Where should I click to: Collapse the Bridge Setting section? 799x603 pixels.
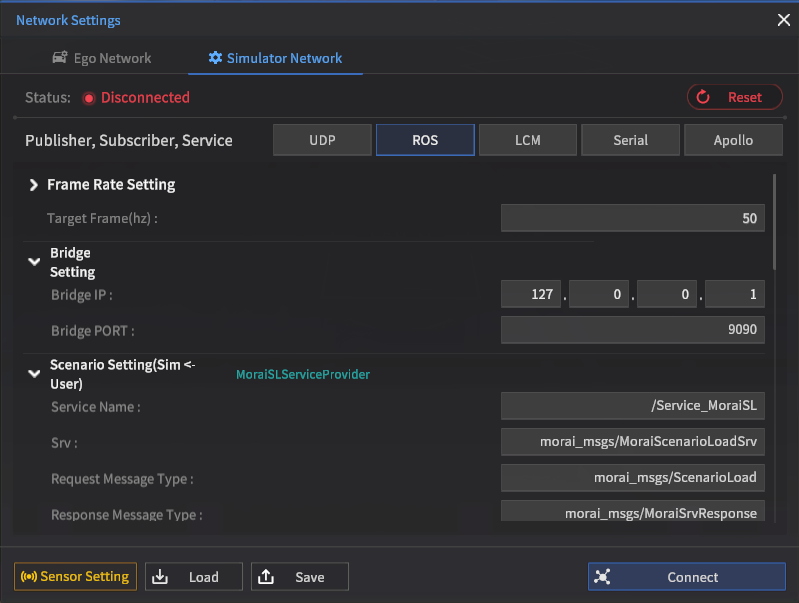click(x=34, y=262)
